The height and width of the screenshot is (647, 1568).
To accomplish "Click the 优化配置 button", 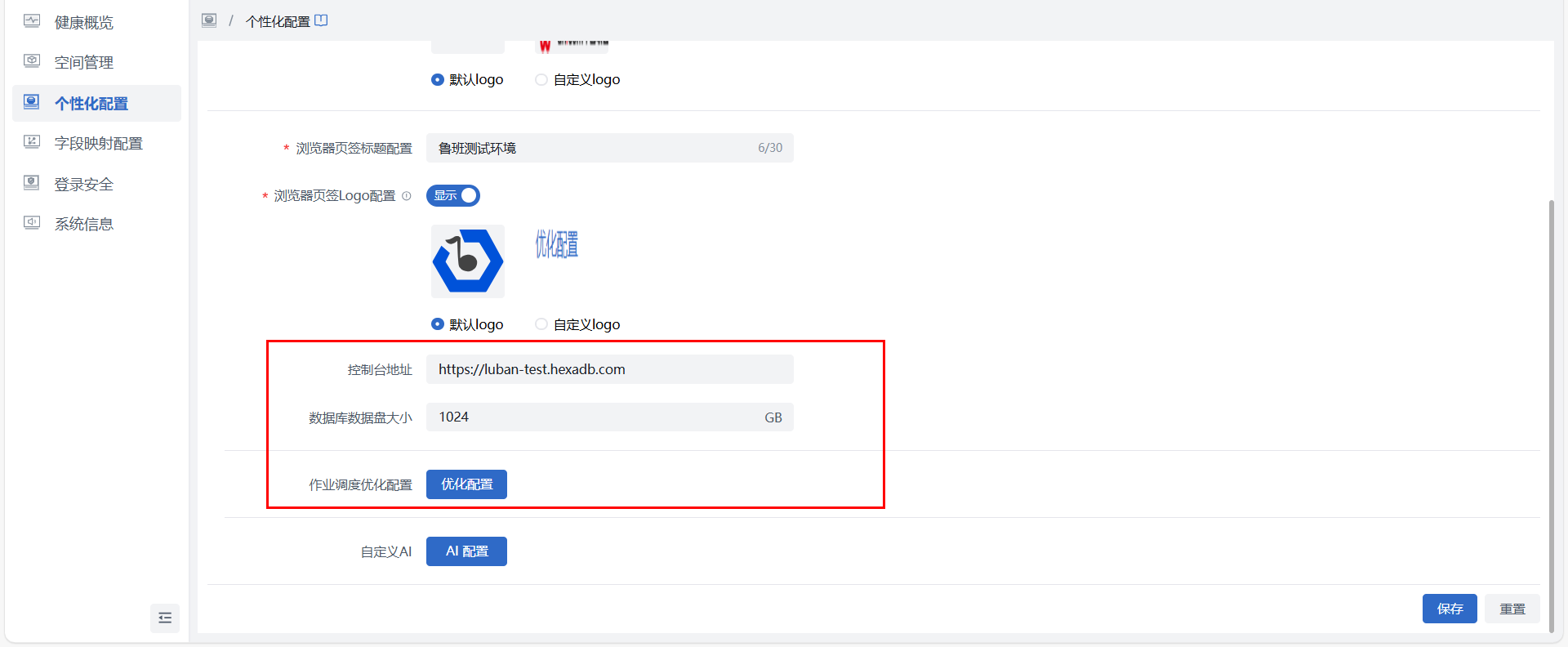I will click(x=466, y=484).
